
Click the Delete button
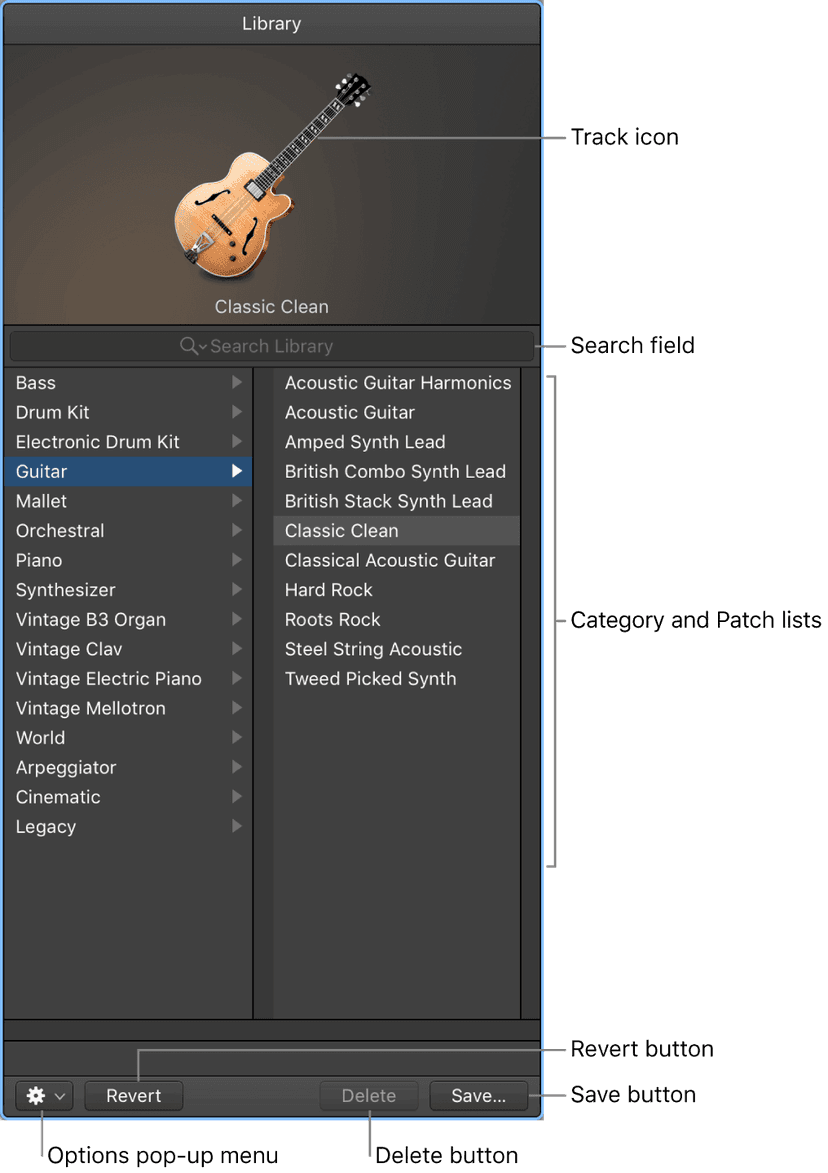tap(369, 1096)
